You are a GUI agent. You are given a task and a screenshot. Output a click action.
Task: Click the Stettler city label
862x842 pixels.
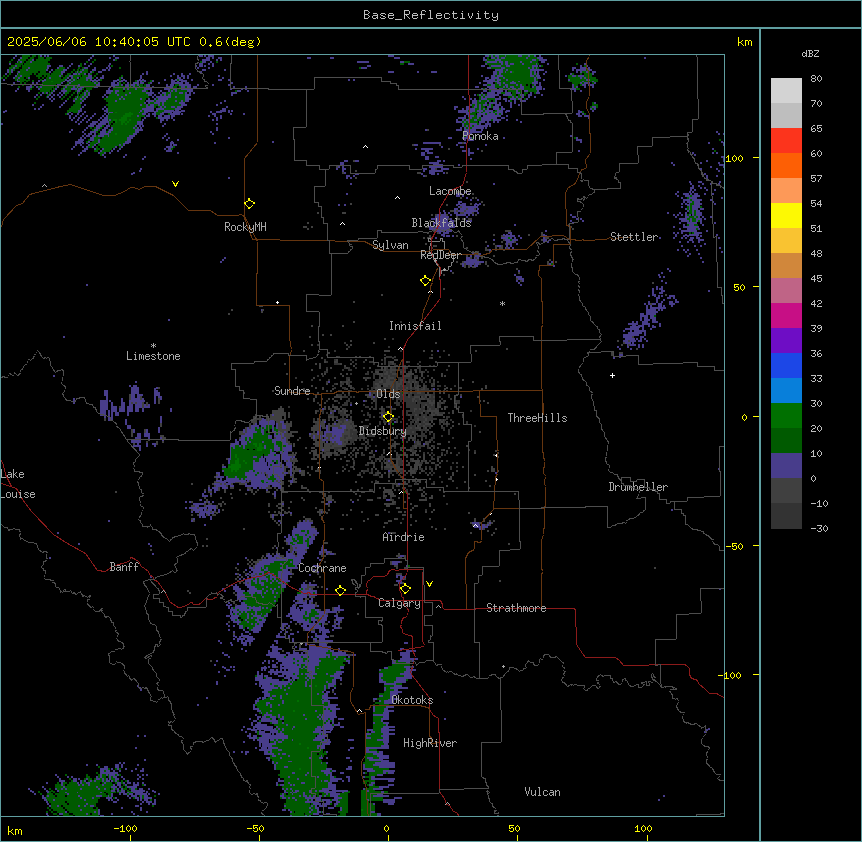click(x=633, y=237)
